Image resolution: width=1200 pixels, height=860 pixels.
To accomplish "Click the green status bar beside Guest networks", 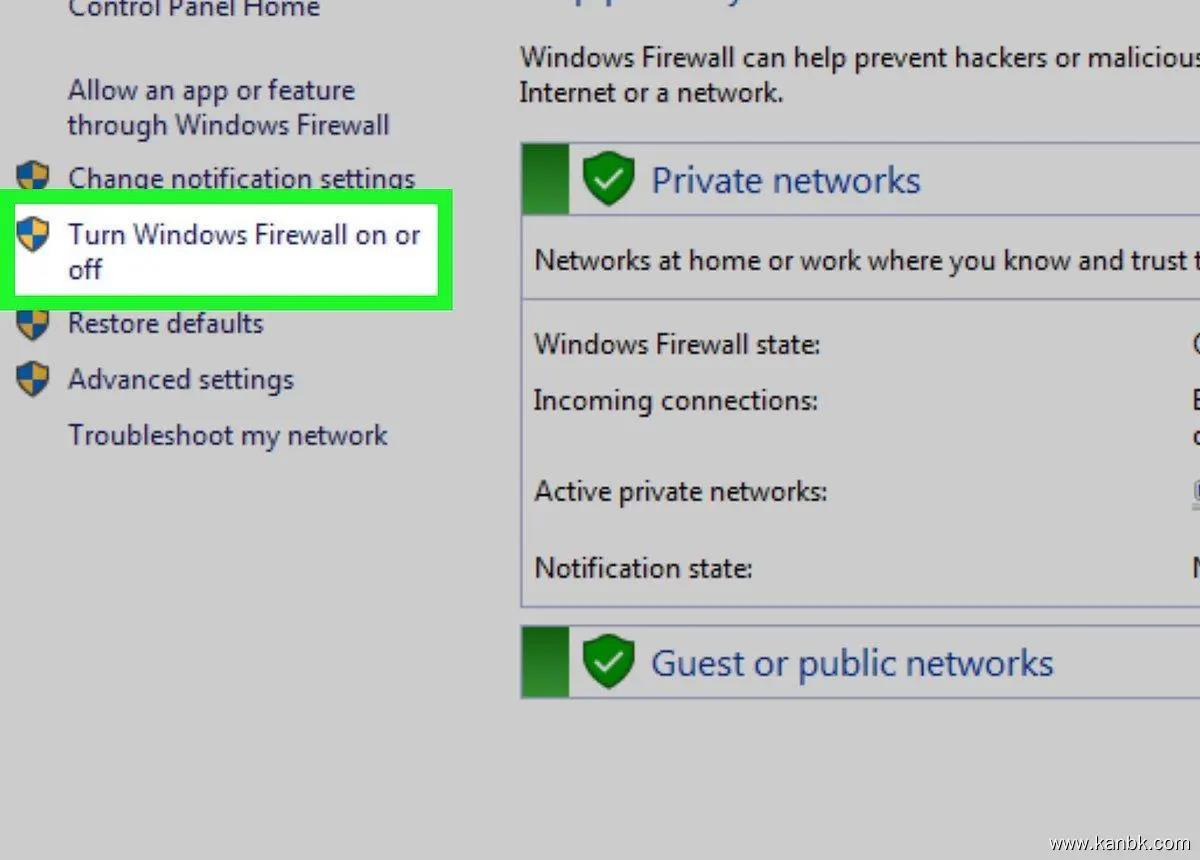I will coord(545,661).
